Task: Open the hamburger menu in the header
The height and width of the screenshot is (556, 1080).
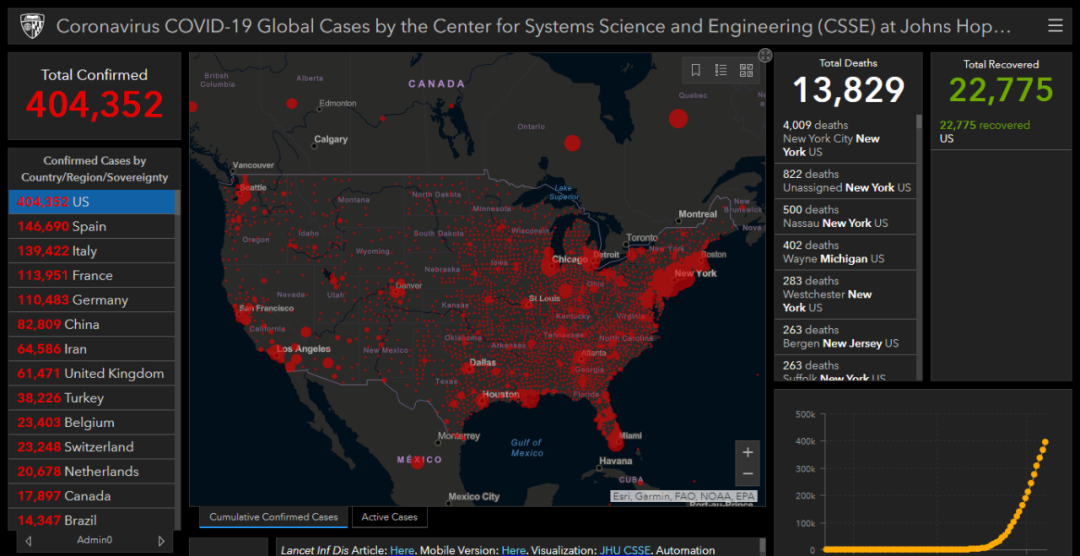Action: [1055, 26]
